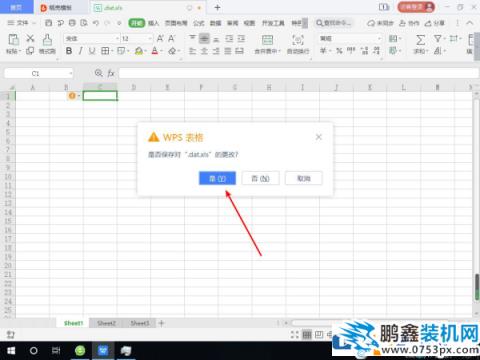Click the print preview icon in quick toolbar
Viewport: 480px width, 360px height.
click(x=84, y=23)
